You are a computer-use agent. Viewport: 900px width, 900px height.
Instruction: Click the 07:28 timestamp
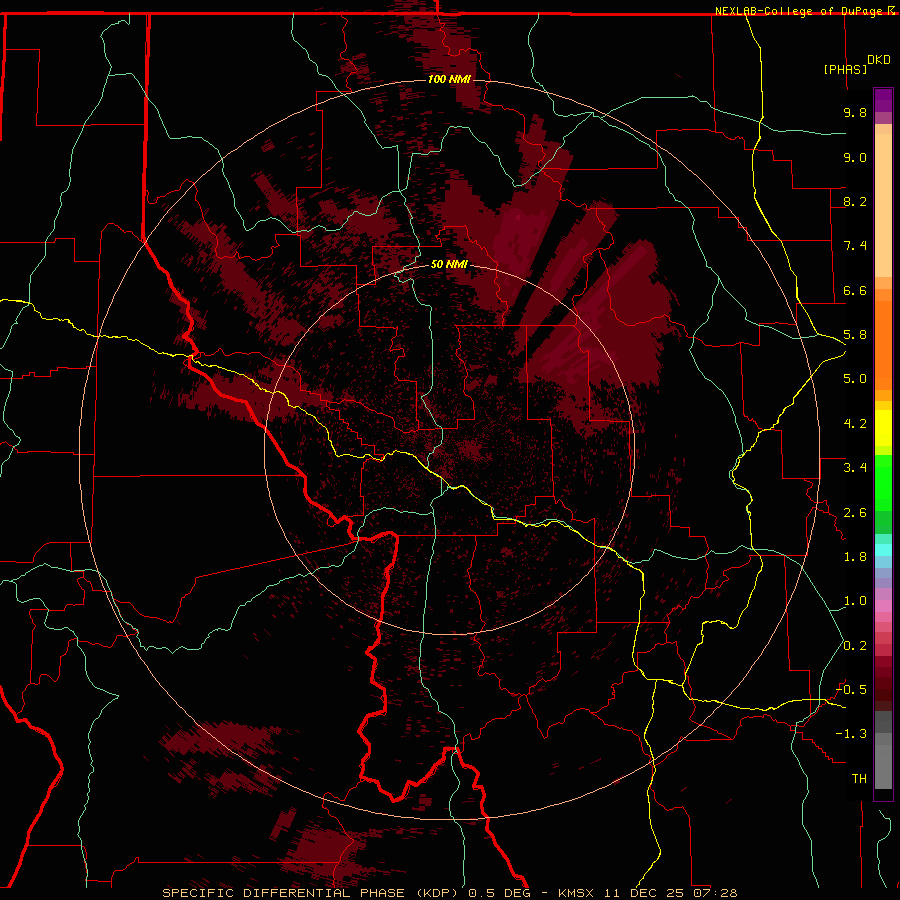(x=715, y=893)
